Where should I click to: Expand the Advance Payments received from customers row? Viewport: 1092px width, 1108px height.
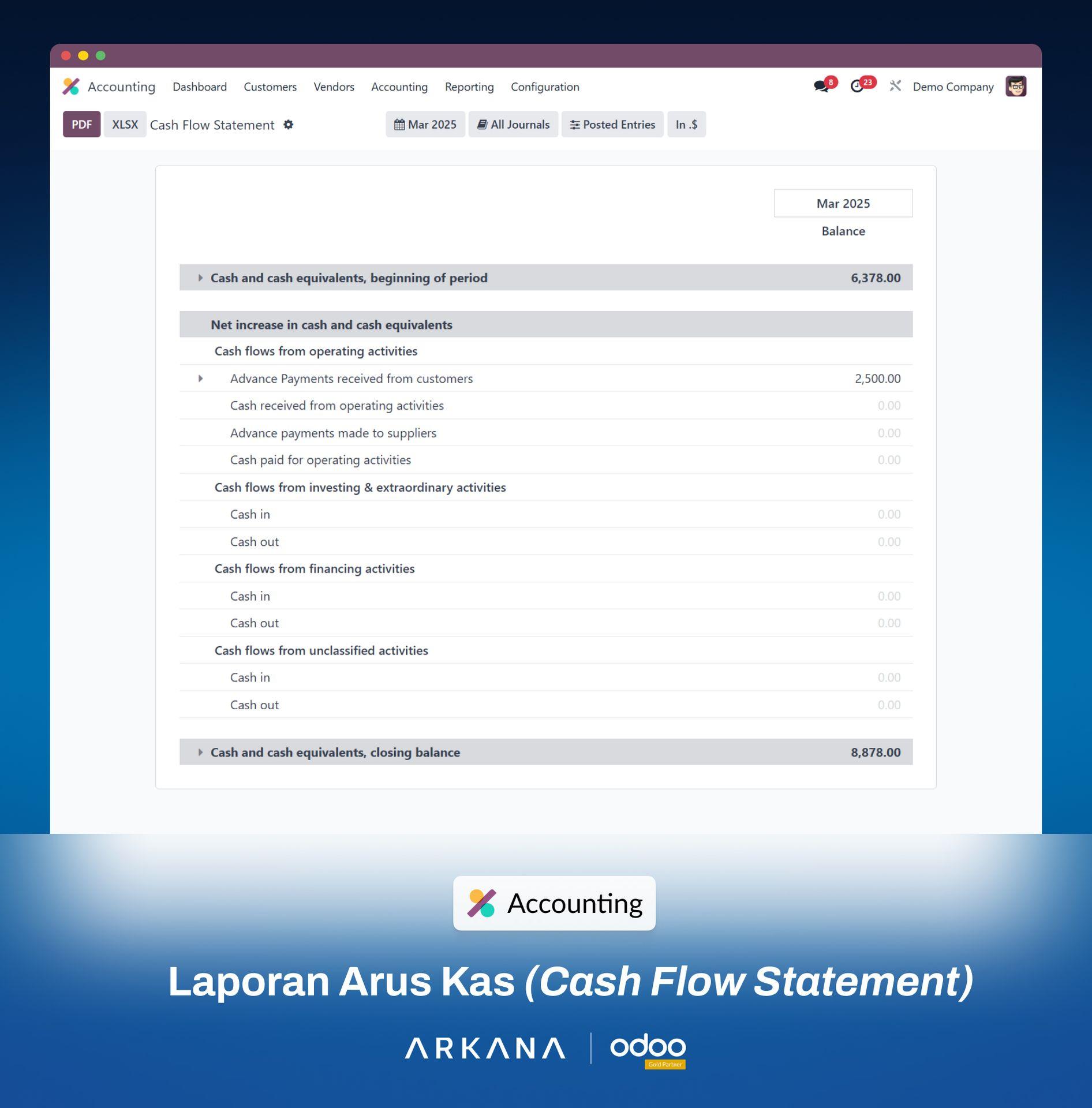[200, 379]
